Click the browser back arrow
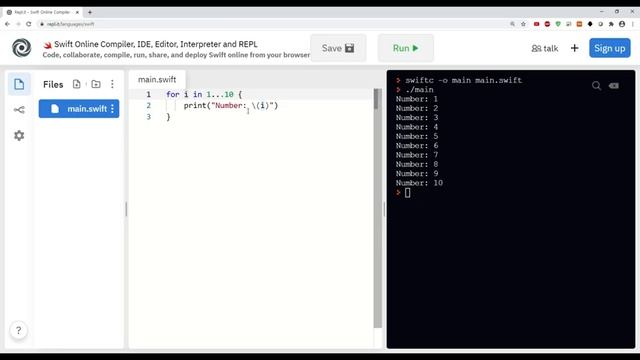640x360 pixels. click(7, 24)
